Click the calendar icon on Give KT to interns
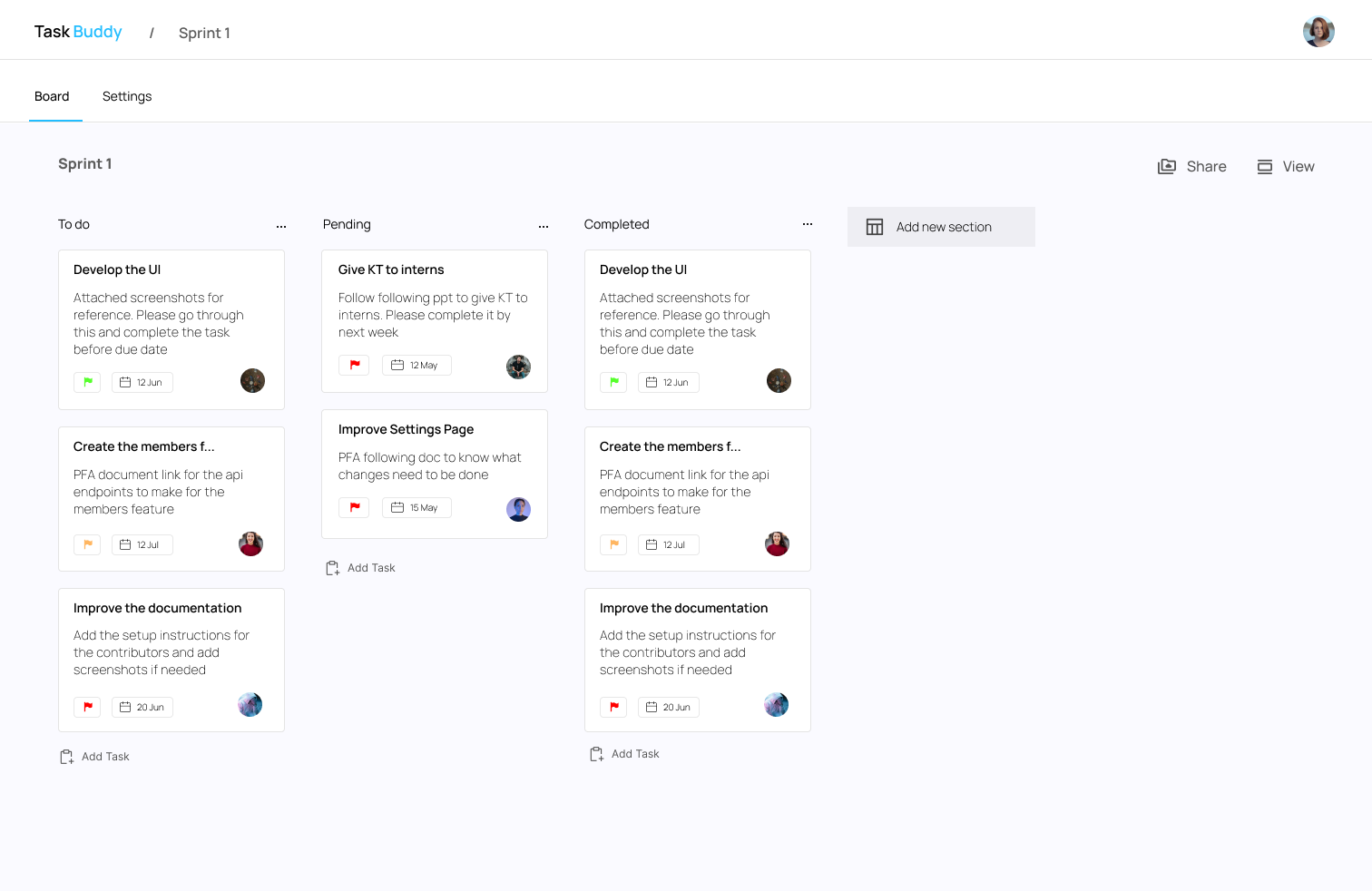Image resolution: width=1372 pixels, height=891 pixels. point(397,364)
